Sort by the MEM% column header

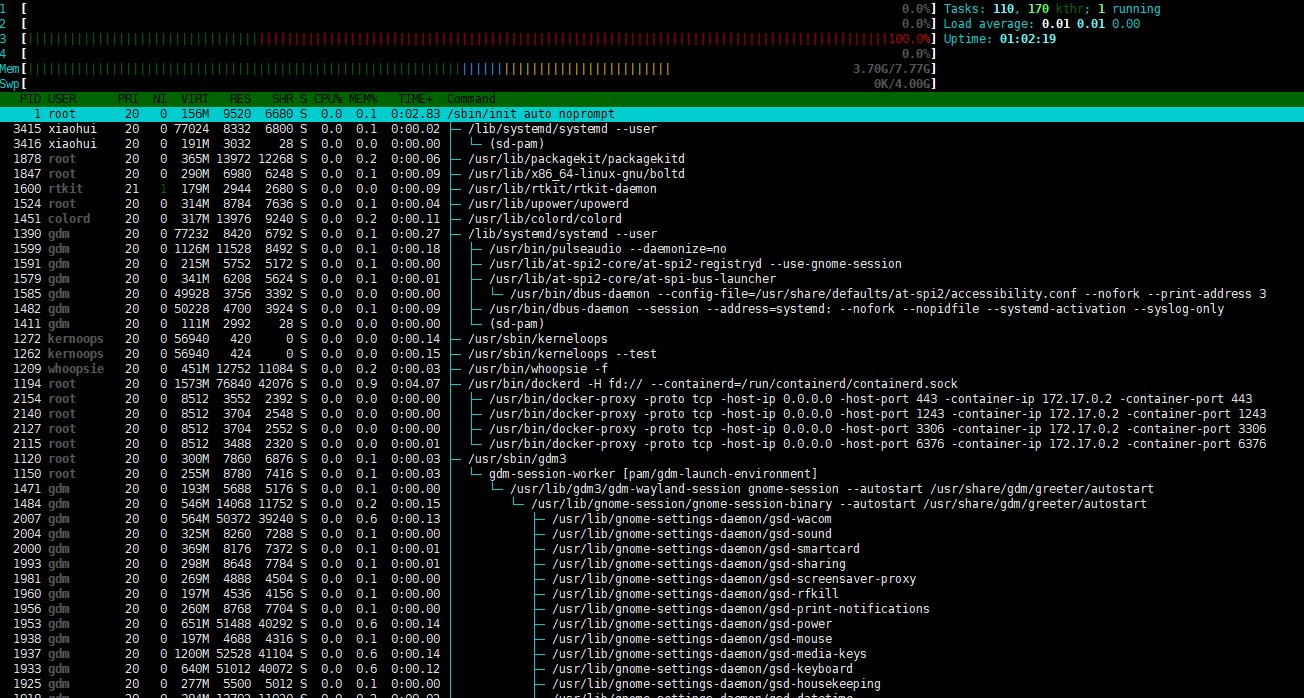363,99
